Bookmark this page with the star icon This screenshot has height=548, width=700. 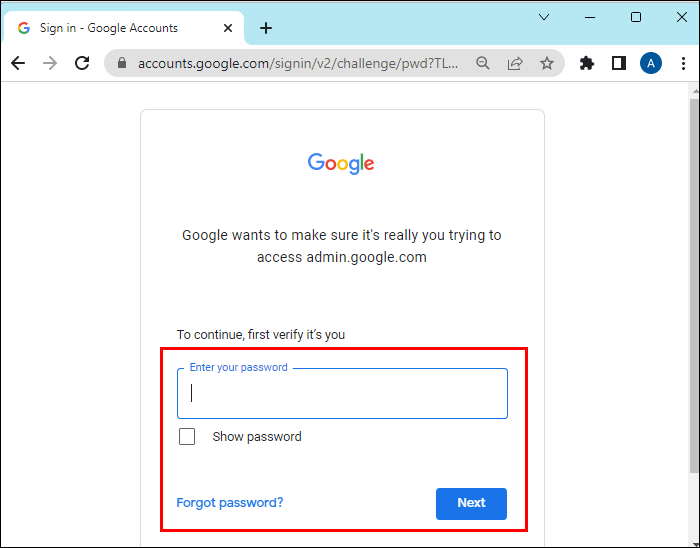click(x=547, y=63)
